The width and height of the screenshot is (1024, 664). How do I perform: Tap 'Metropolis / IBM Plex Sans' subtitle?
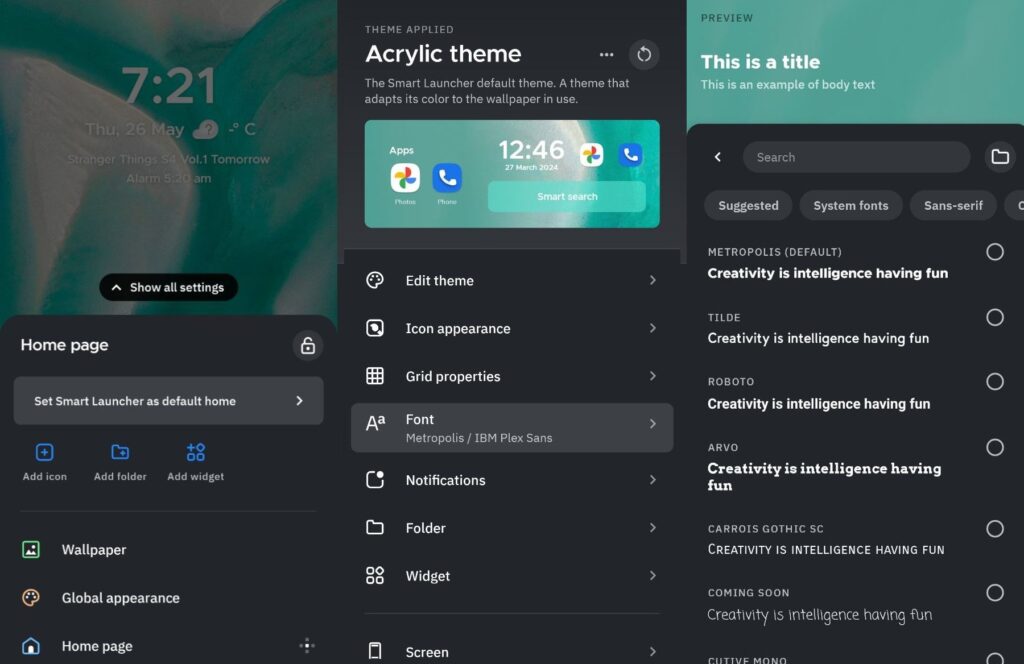479,438
